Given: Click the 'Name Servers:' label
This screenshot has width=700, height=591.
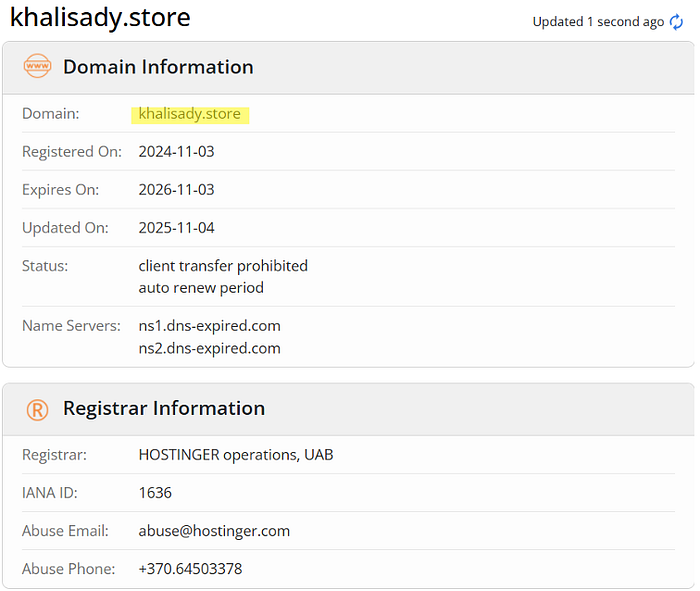Looking at the screenshot, I should click(x=71, y=326).
